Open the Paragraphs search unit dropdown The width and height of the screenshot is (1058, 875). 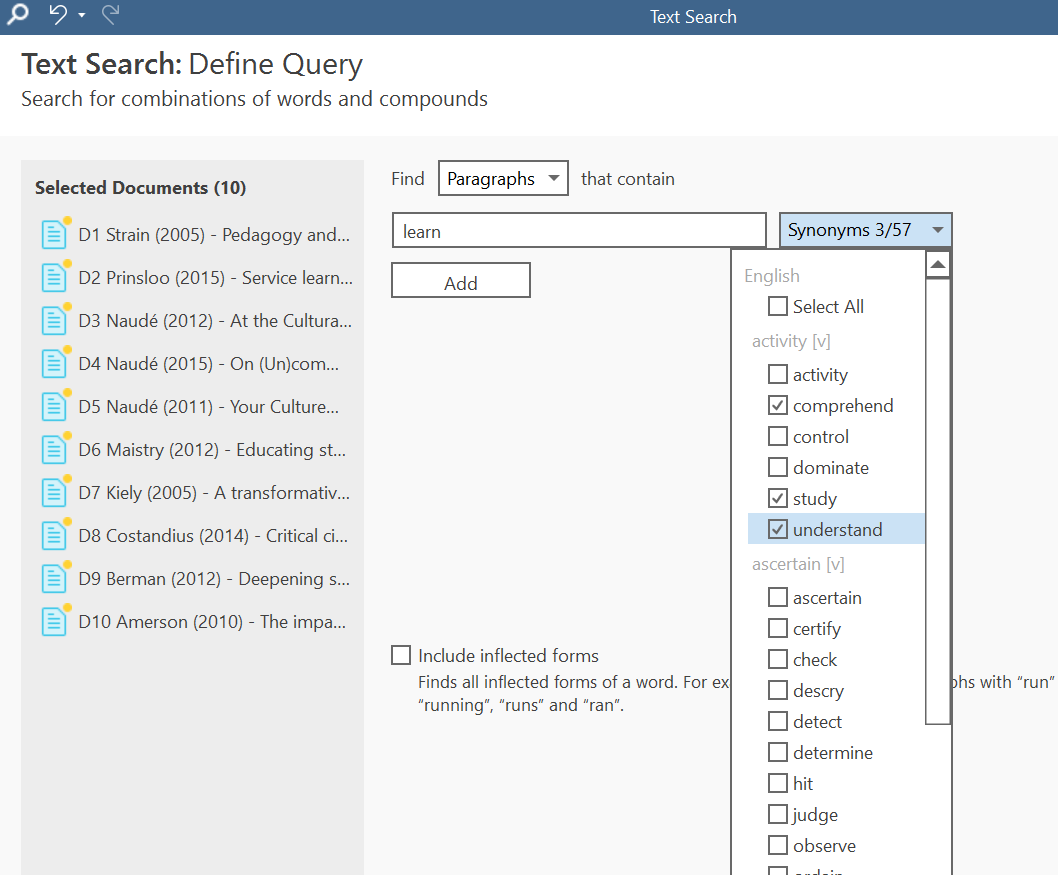(x=503, y=179)
